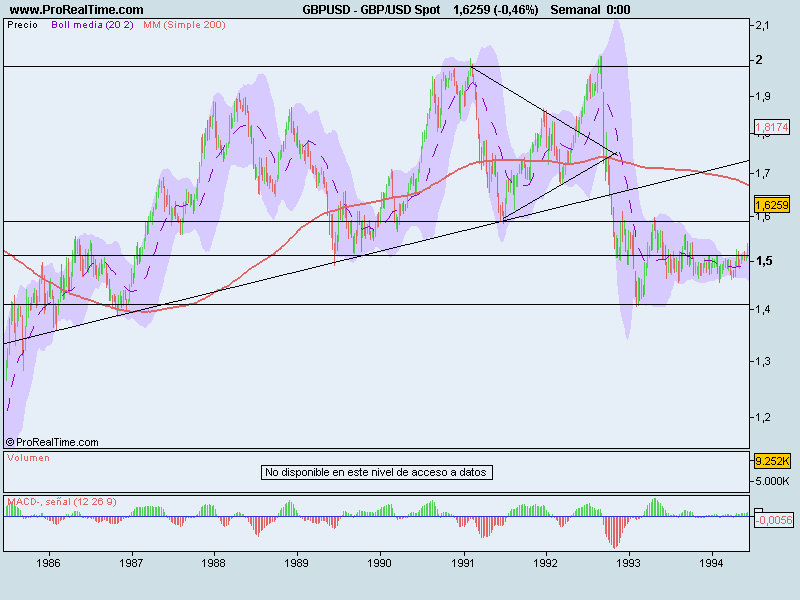Image resolution: width=800 pixels, height=600 pixels.
Task: Click the 1,9 price axis label
Action: [x=763, y=96]
